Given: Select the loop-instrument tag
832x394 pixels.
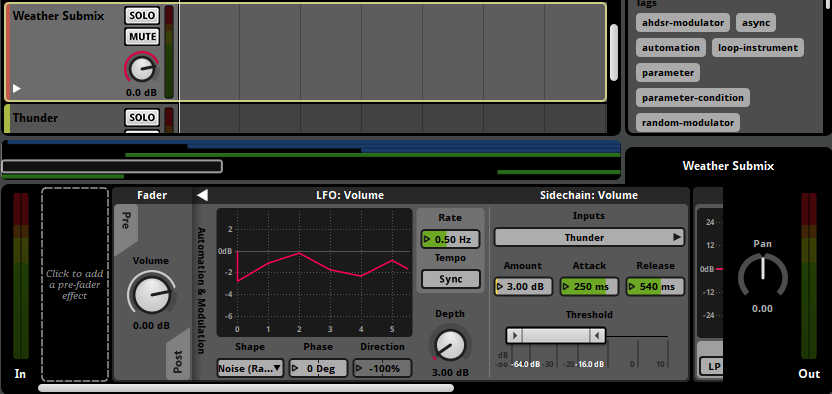Looking at the screenshot, I should click(758, 48).
